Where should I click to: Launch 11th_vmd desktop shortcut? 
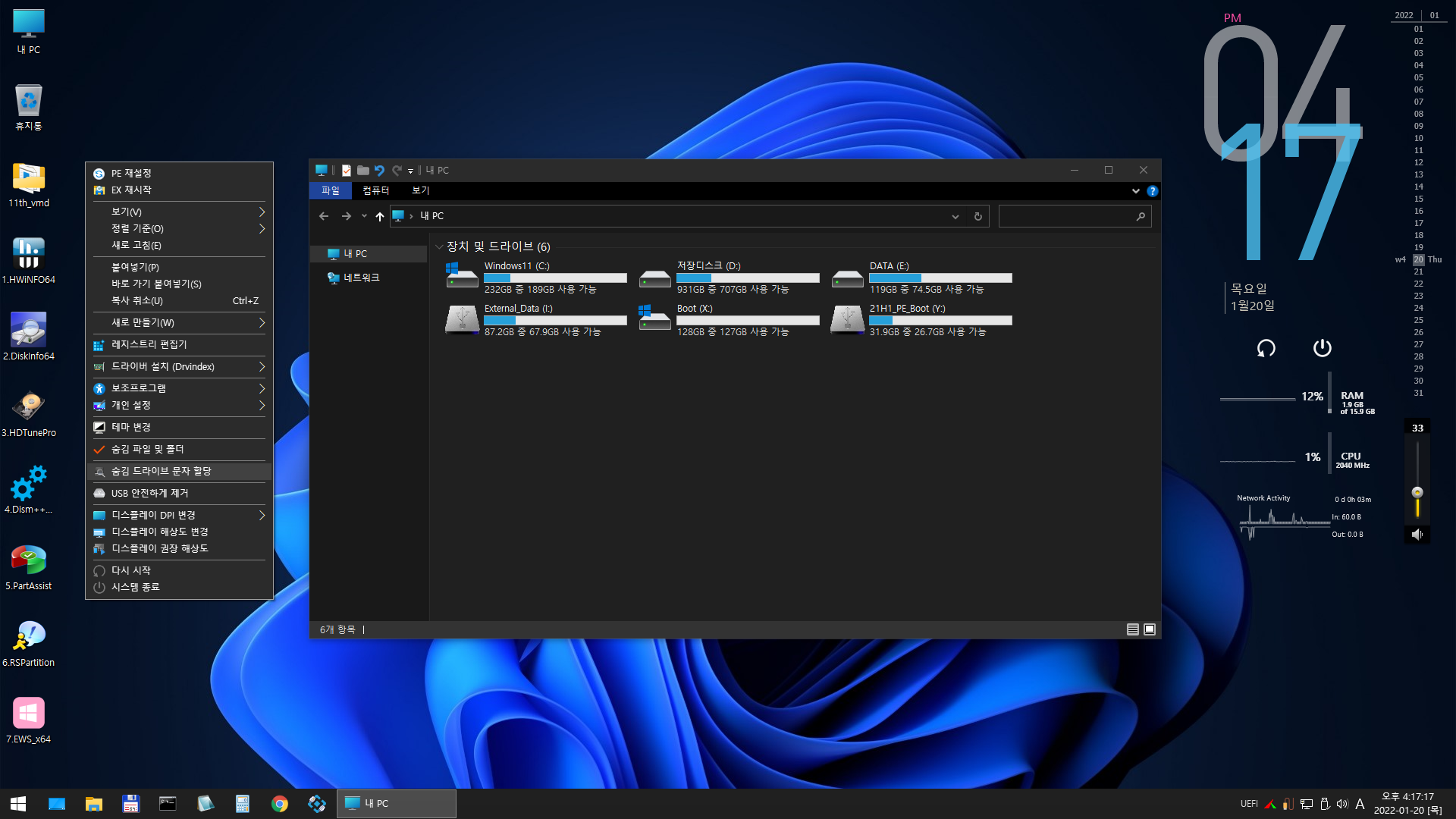[29, 184]
